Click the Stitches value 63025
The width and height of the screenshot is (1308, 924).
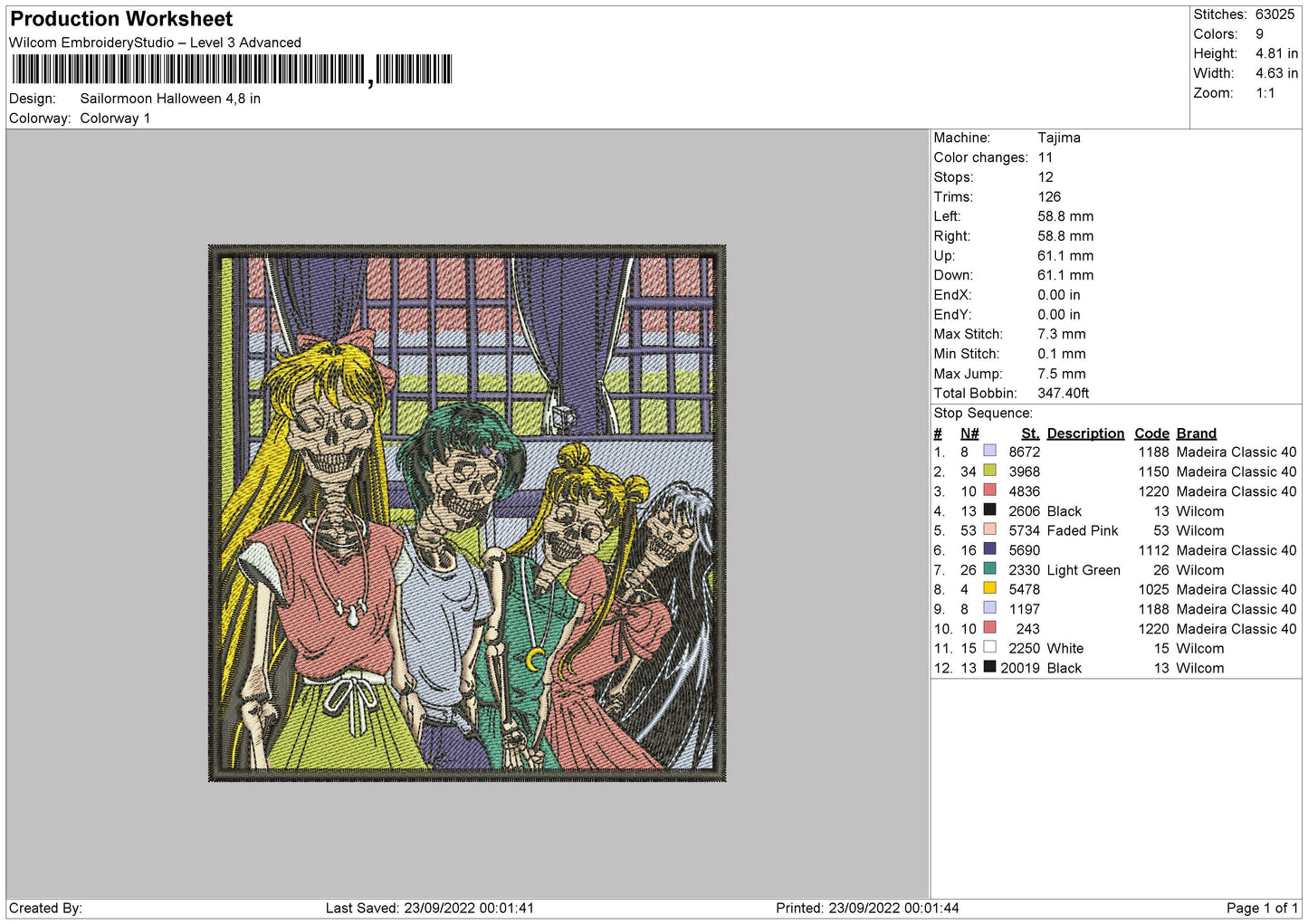1275,14
